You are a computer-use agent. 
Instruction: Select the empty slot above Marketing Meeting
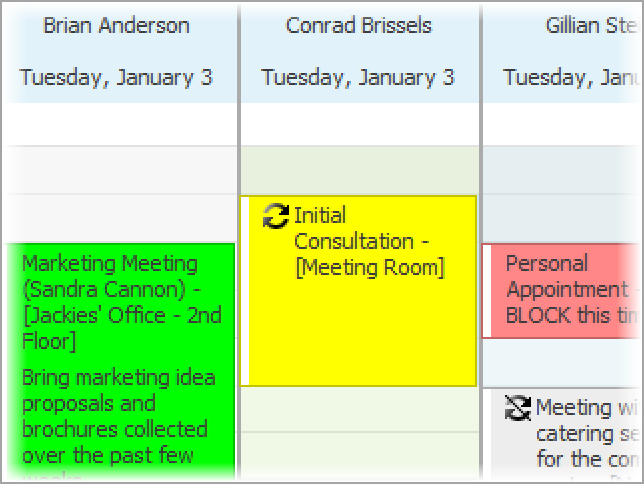pos(121,218)
